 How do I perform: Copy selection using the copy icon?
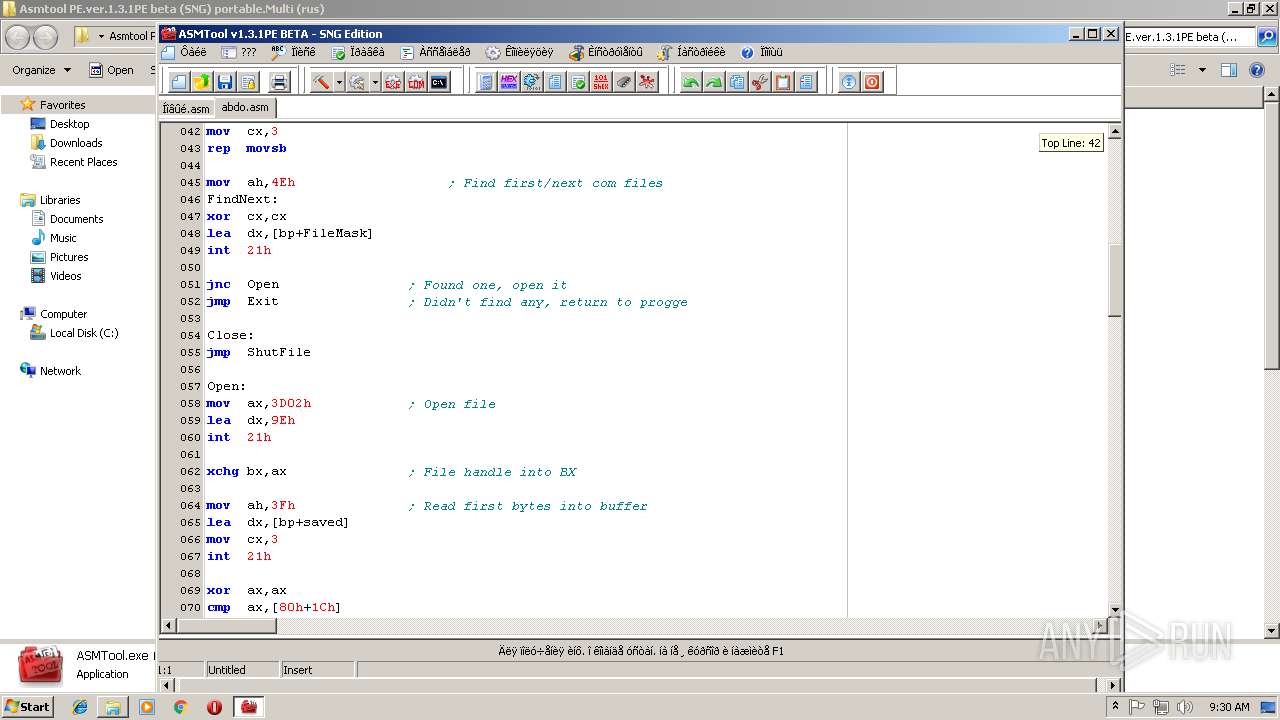click(x=737, y=82)
